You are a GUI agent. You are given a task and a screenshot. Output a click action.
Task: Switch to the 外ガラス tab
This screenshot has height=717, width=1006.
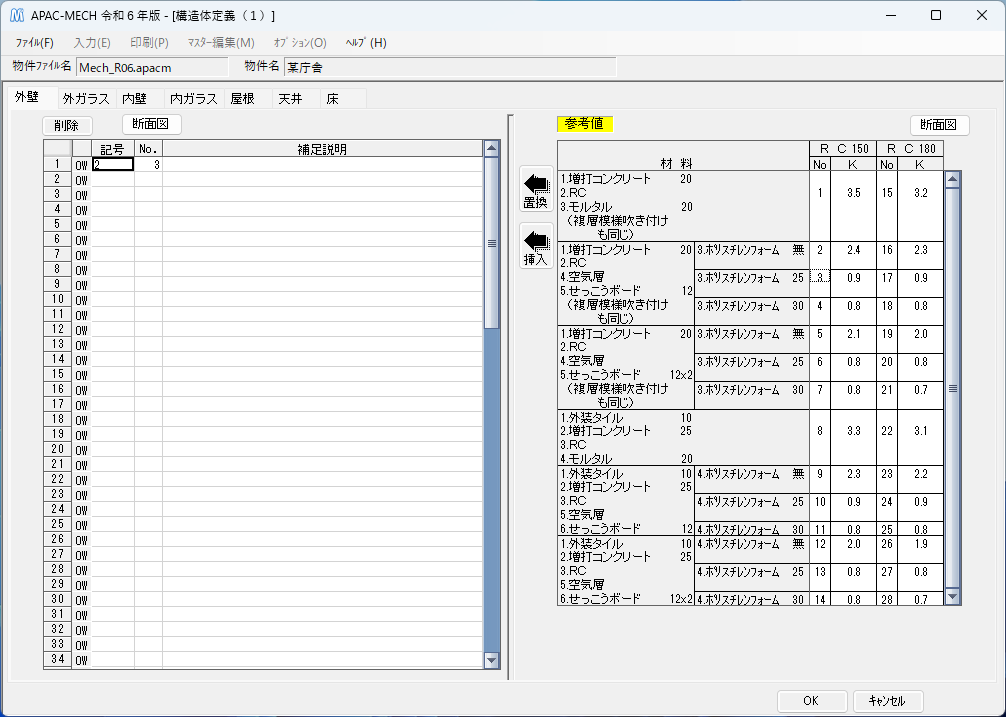(x=86, y=99)
